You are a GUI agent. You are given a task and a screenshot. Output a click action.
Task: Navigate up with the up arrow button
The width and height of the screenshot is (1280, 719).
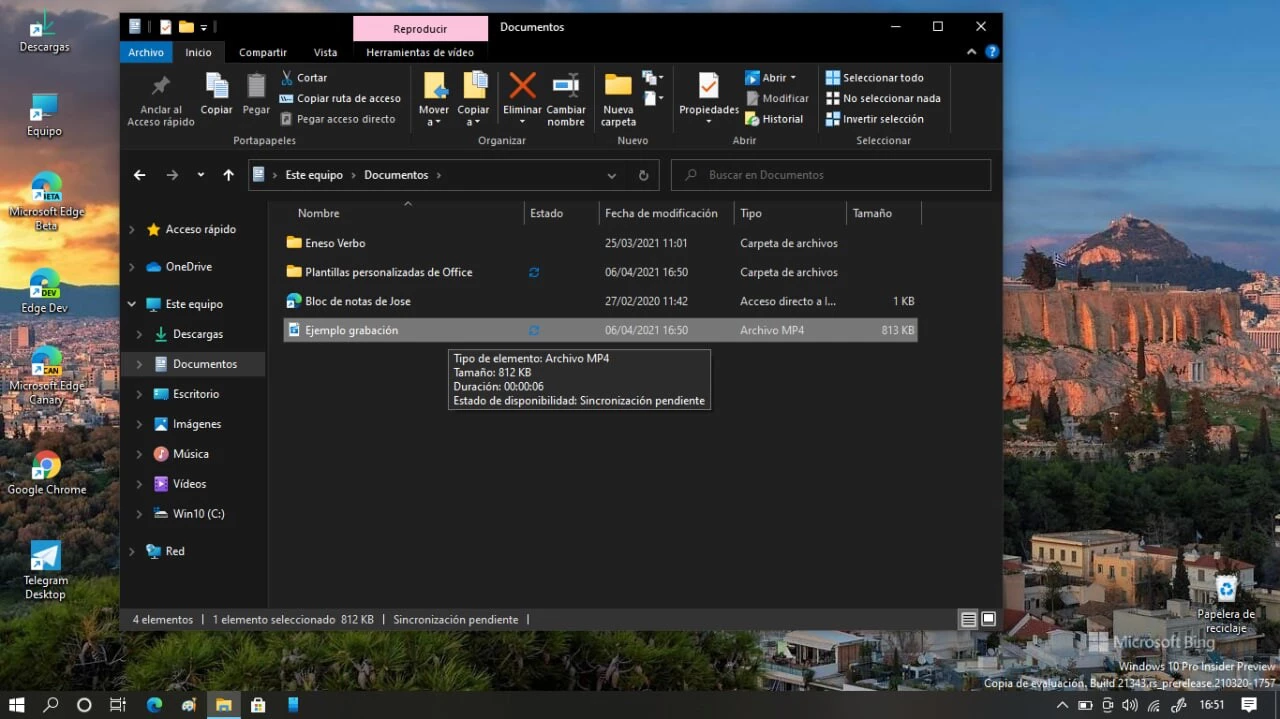click(x=228, y=175)
